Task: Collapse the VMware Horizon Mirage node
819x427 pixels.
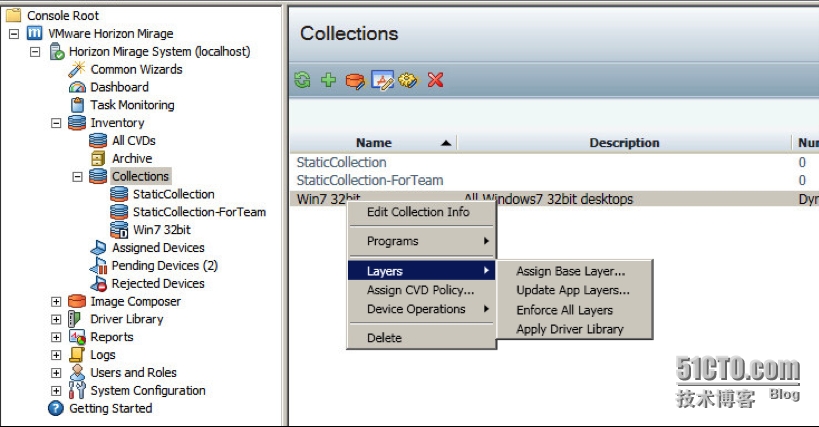Action: (14, 34)
